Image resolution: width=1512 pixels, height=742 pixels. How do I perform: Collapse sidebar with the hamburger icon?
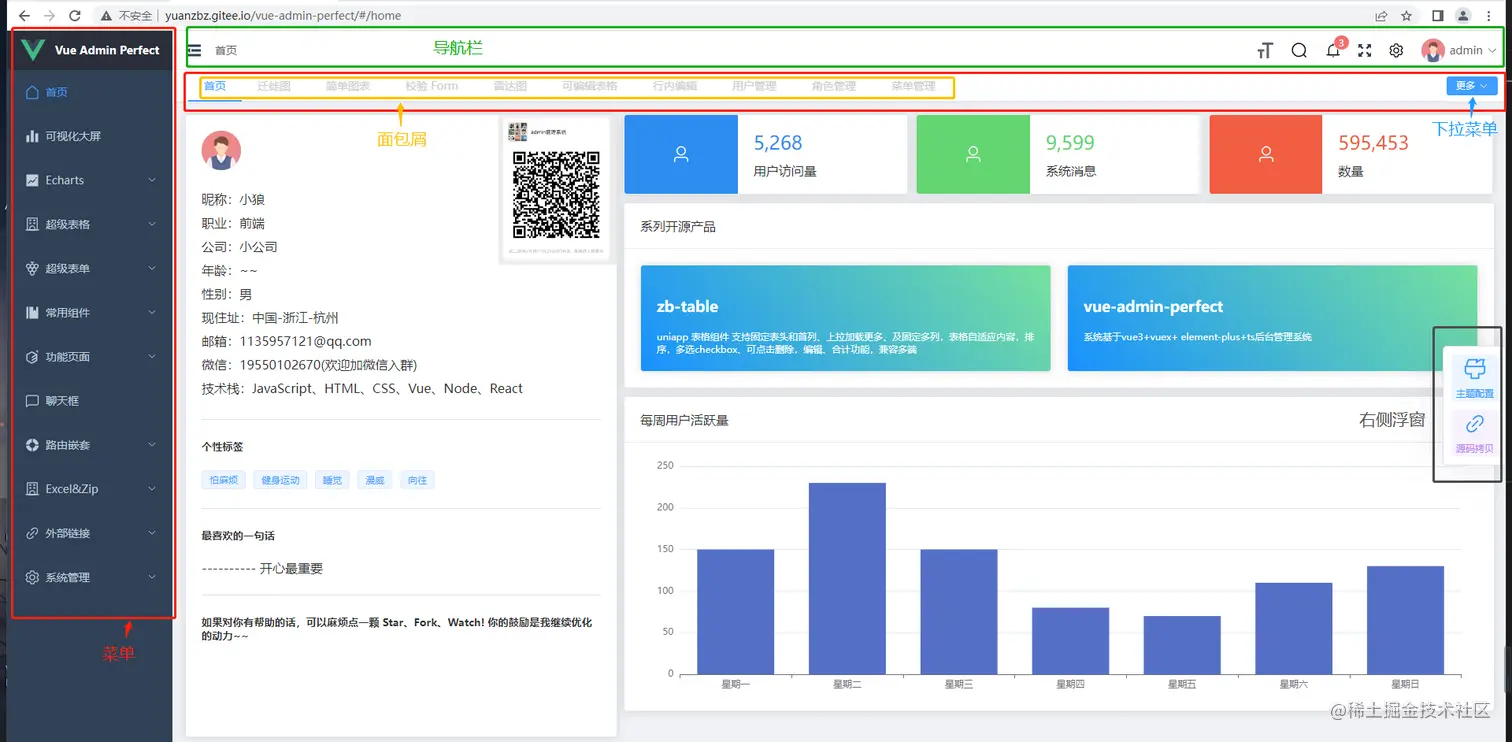tap(194, 50)
